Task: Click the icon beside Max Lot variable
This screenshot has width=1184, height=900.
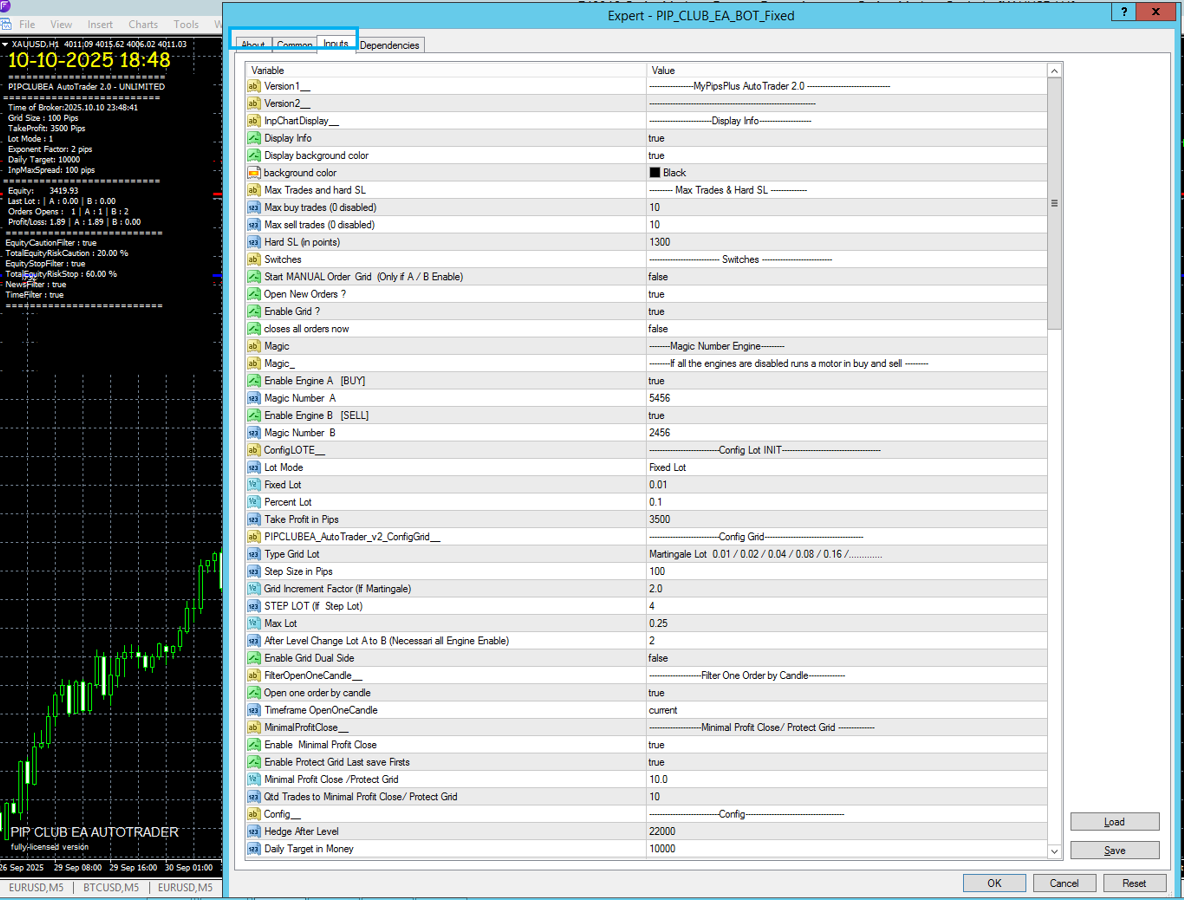Action: coord(254,623)
